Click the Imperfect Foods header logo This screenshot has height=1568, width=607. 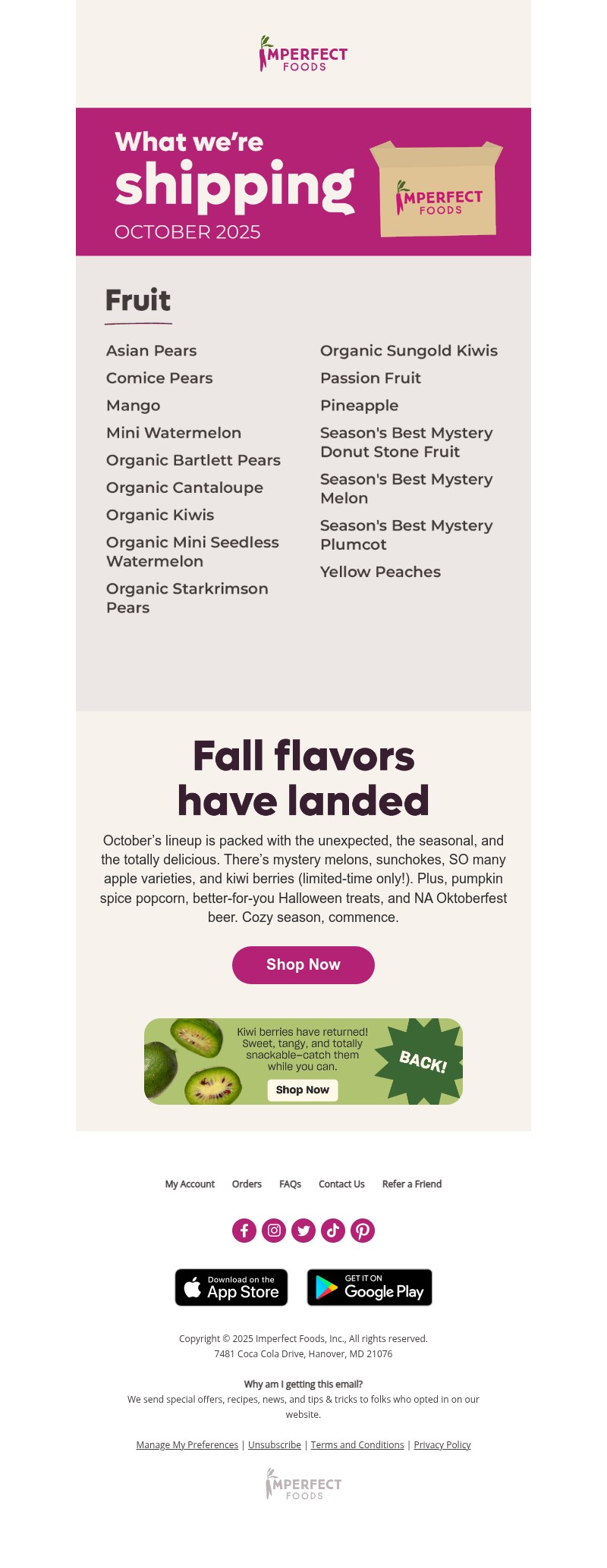(x=303, y=55)
